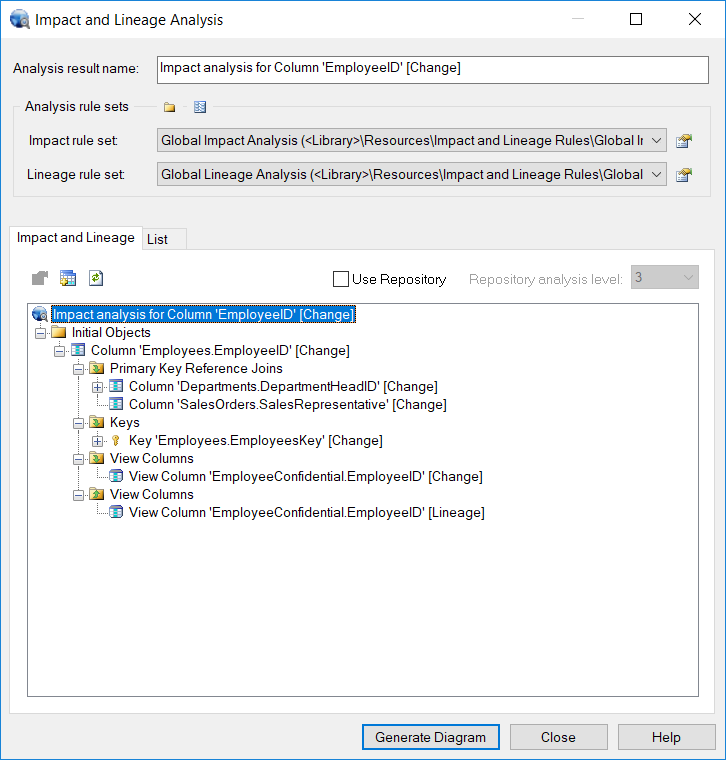This screenshot has height=760, width=726.
Task: Click the Help button
Action: pyautogui.click(x=666, y=737)
